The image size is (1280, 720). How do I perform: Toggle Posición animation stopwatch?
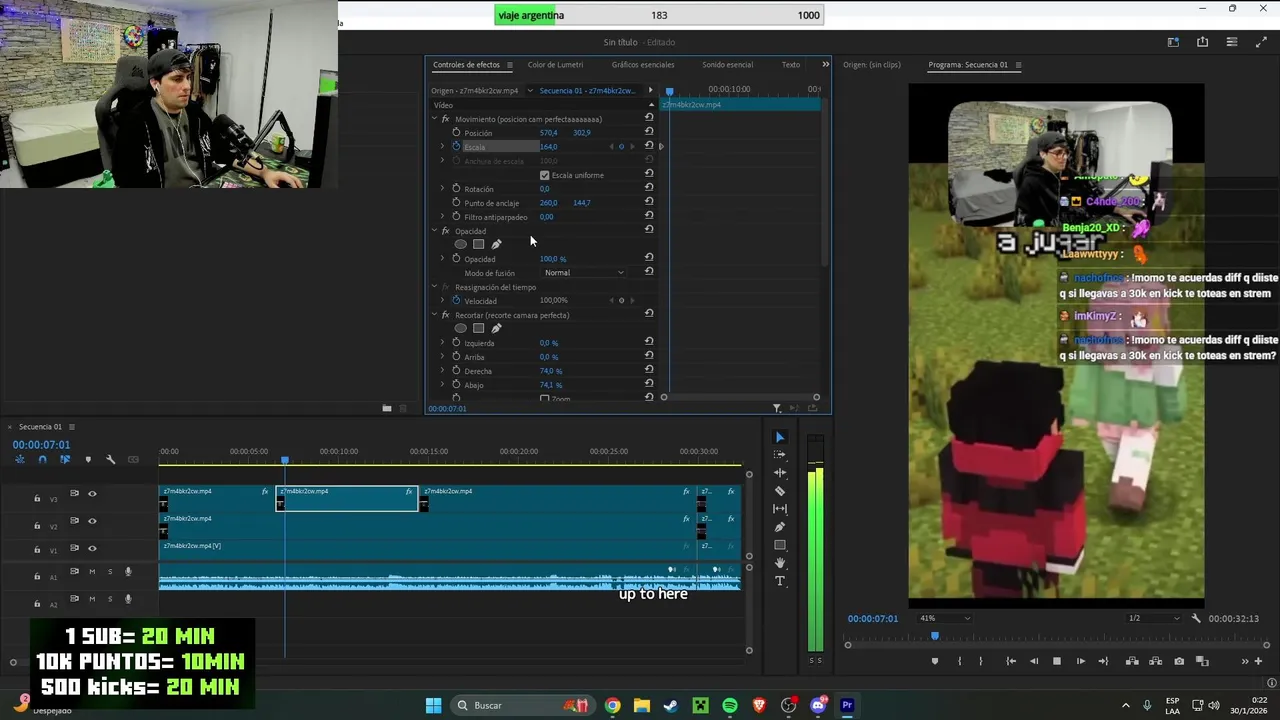click(x=456, y=132)
